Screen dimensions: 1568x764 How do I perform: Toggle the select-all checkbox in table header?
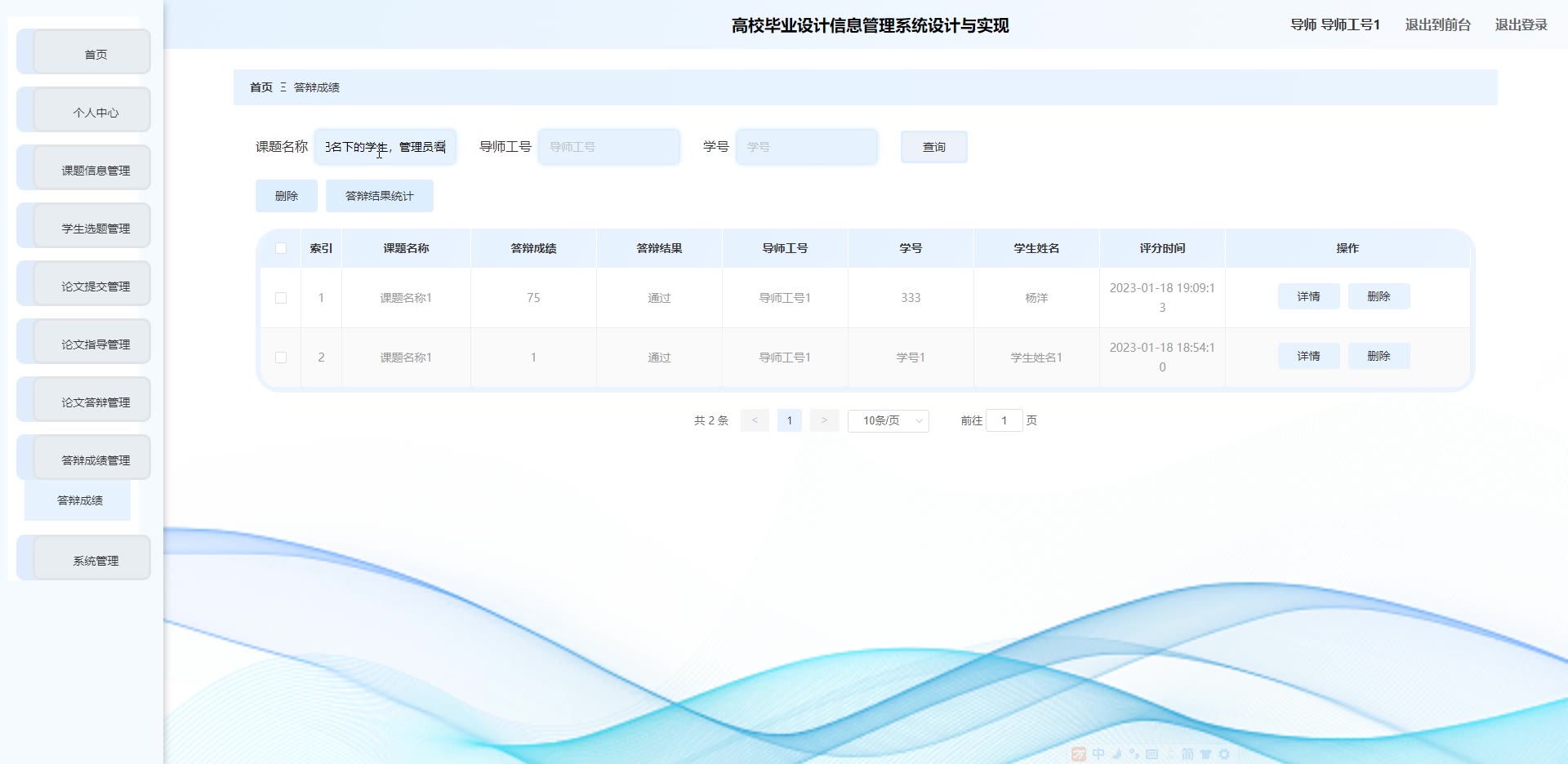(x=281, y=248)
